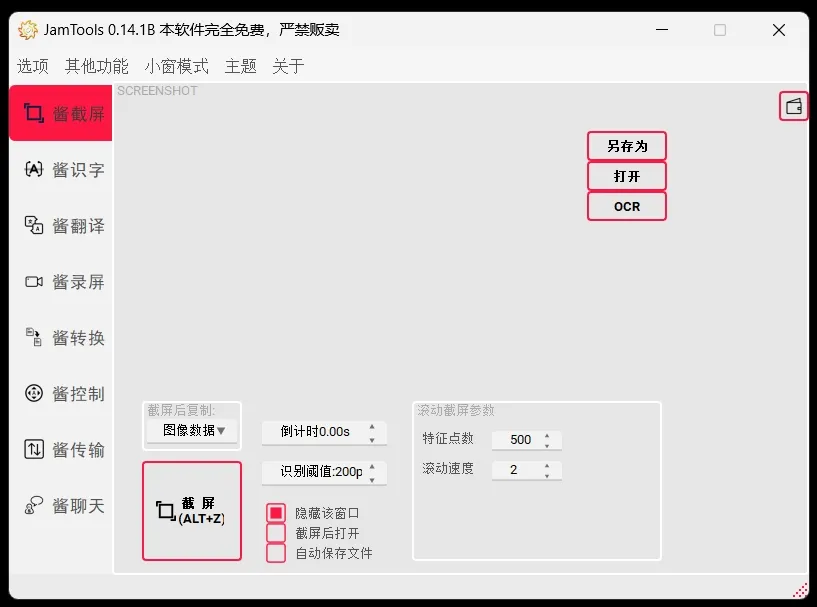Viewport: 817px width, 607px height.
Task: Click the 倒计时0.00s input field
Action: click(x=324, y=432)
